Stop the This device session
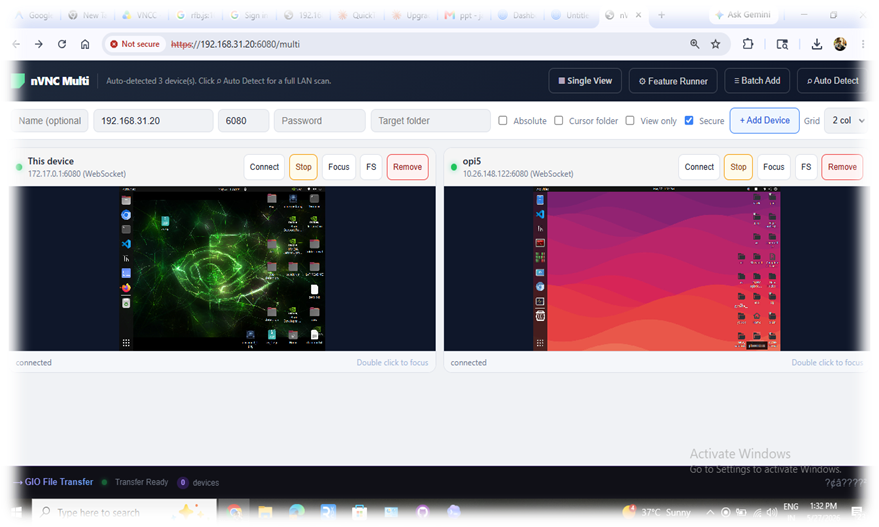 pyautogui.click(x=303, y=167)
